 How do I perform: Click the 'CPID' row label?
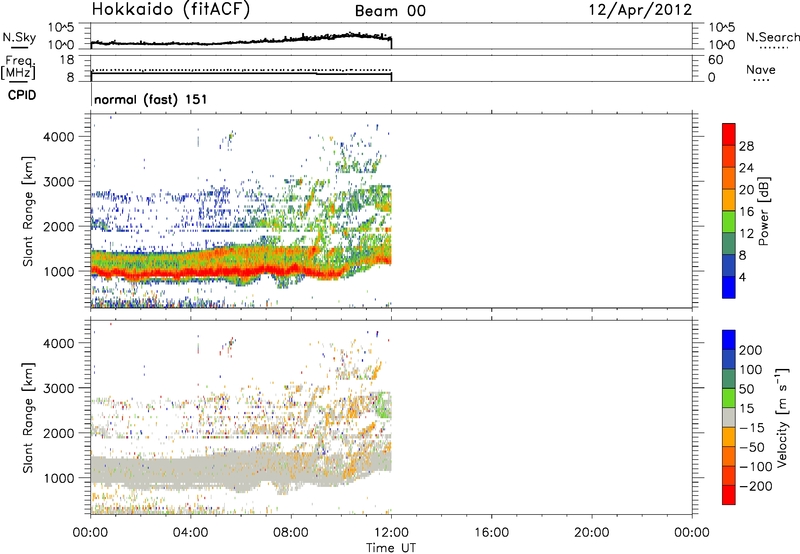click(22, 95)
